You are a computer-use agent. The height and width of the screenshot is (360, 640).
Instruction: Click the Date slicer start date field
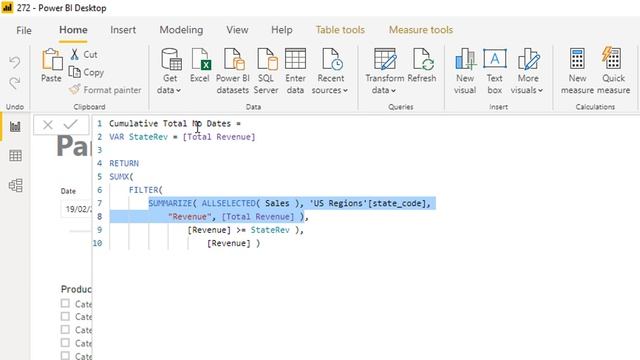click(x=76, y=209)
